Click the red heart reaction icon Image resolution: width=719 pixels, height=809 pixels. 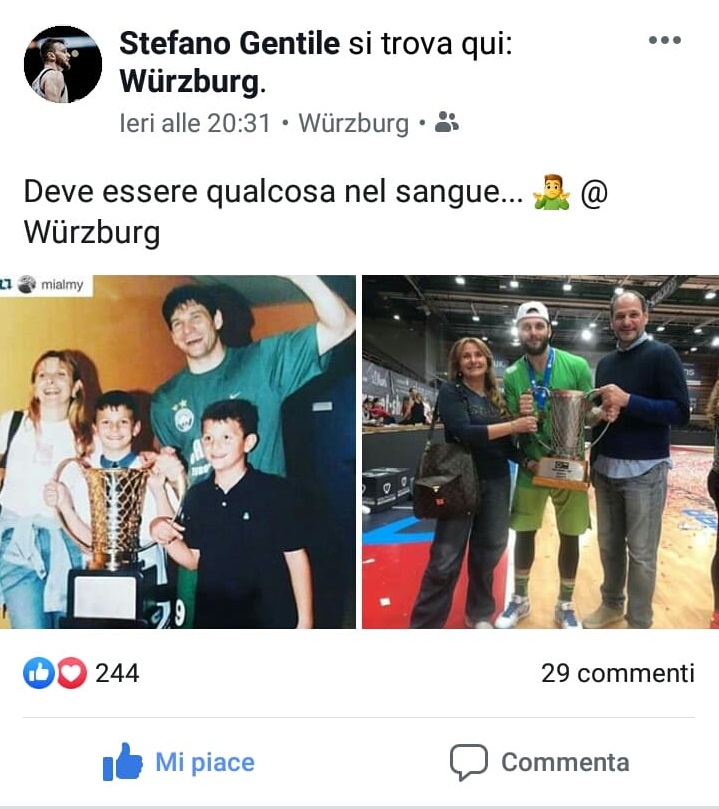click(72, 673)
